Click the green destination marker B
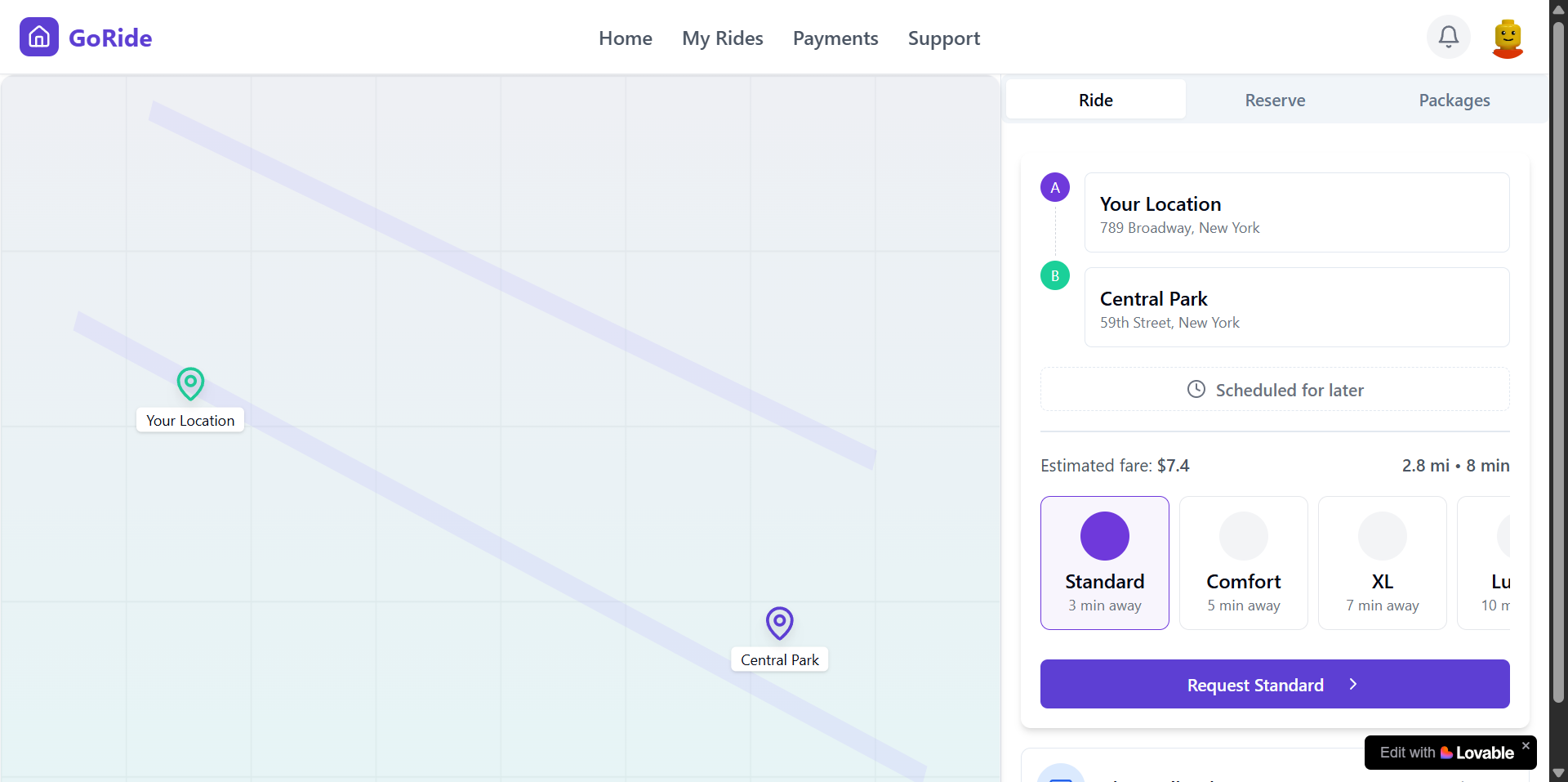The height and width of the screenshot is (782, 1568). 1054,275
